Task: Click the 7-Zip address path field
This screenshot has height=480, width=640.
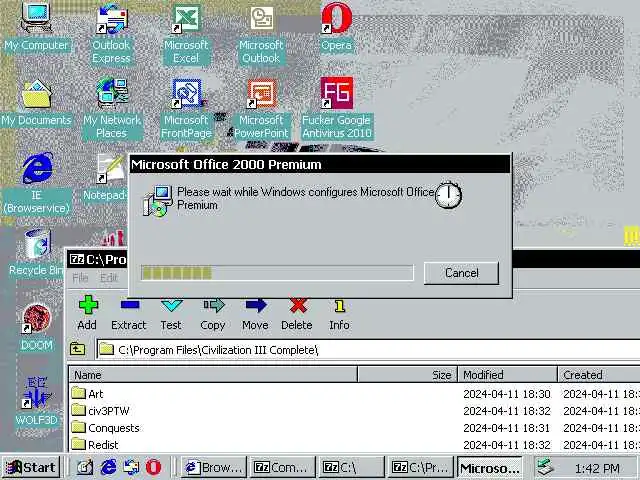Action: click(x=367, y=350)
